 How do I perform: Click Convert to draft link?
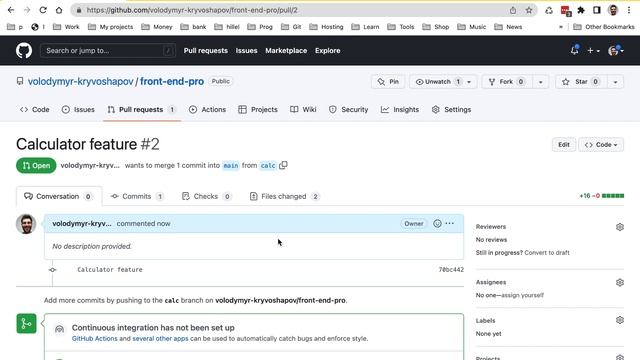547,253
